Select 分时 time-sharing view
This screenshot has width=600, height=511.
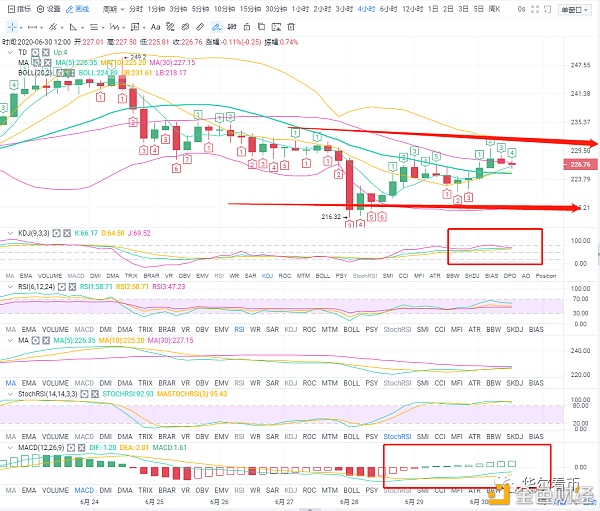[136, 9]
